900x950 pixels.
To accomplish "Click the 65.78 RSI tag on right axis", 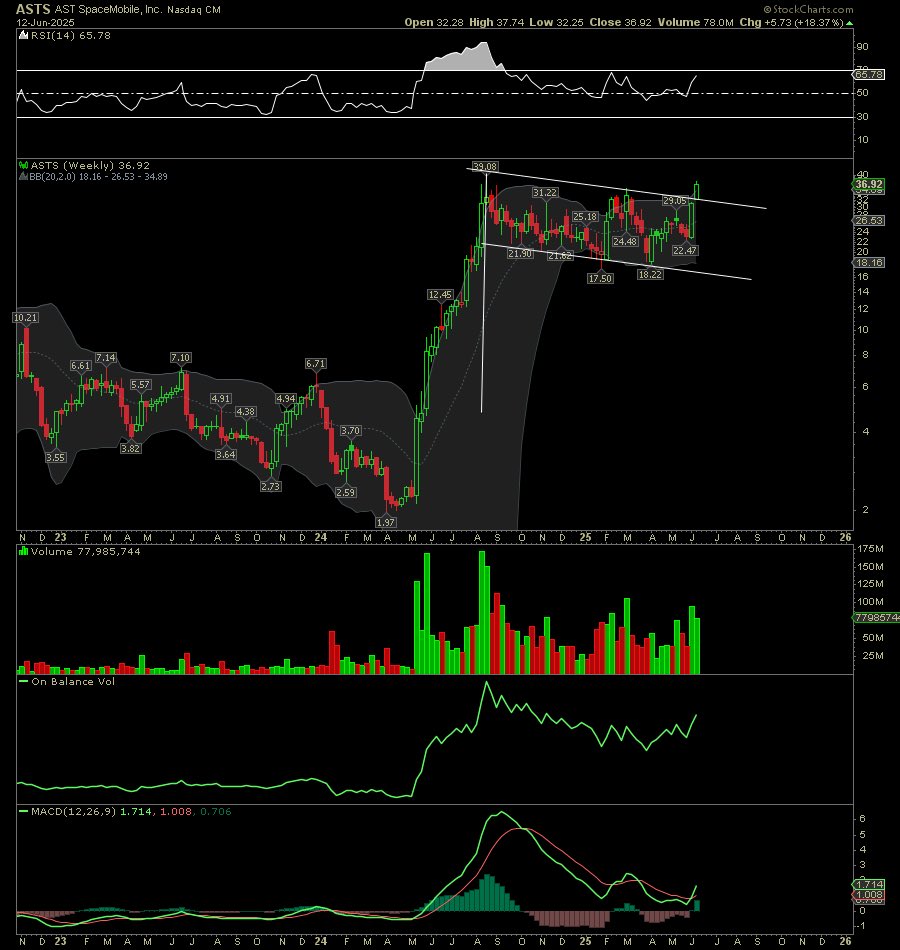I will point(869,75).
